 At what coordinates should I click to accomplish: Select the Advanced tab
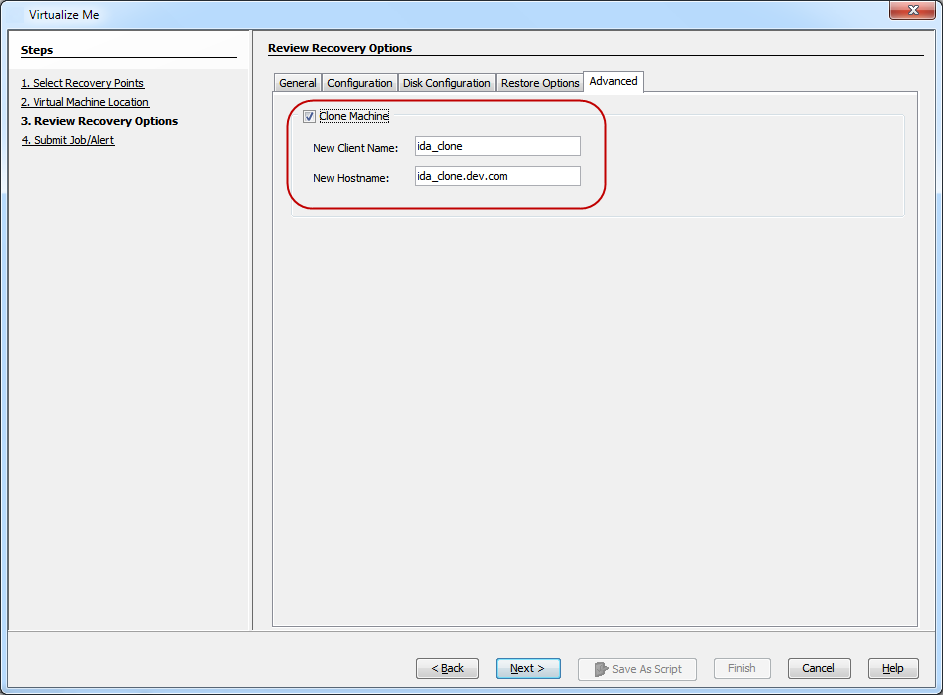[613, 82]
